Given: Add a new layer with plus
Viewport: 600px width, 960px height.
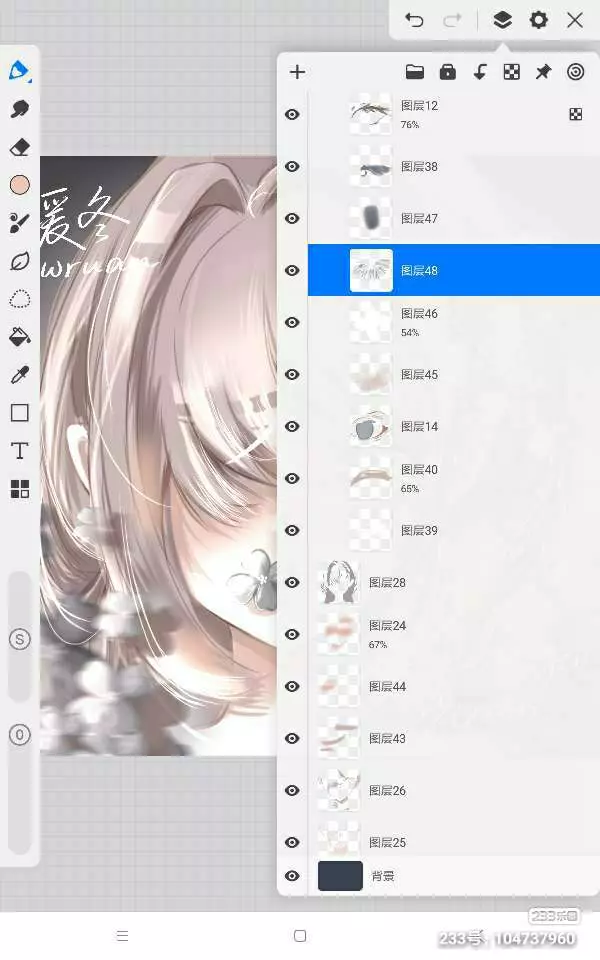Looking at the screenshot, I should [x=298, y=72].
